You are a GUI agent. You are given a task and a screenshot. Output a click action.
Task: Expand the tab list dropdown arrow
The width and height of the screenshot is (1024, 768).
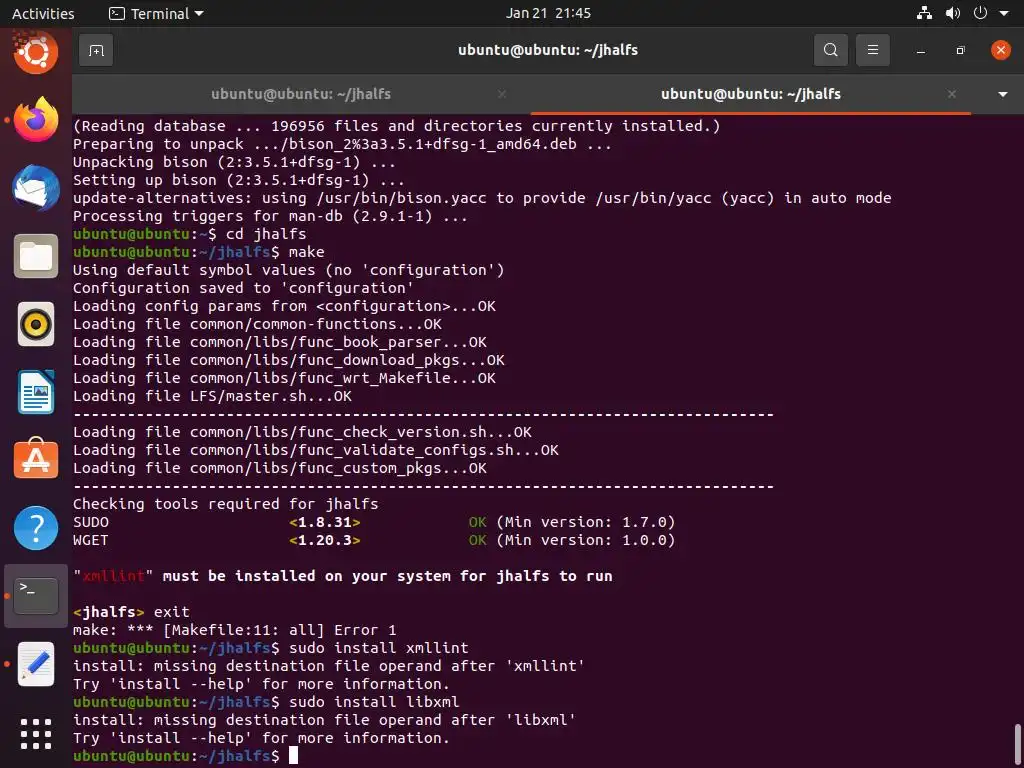coord(1002,95)
